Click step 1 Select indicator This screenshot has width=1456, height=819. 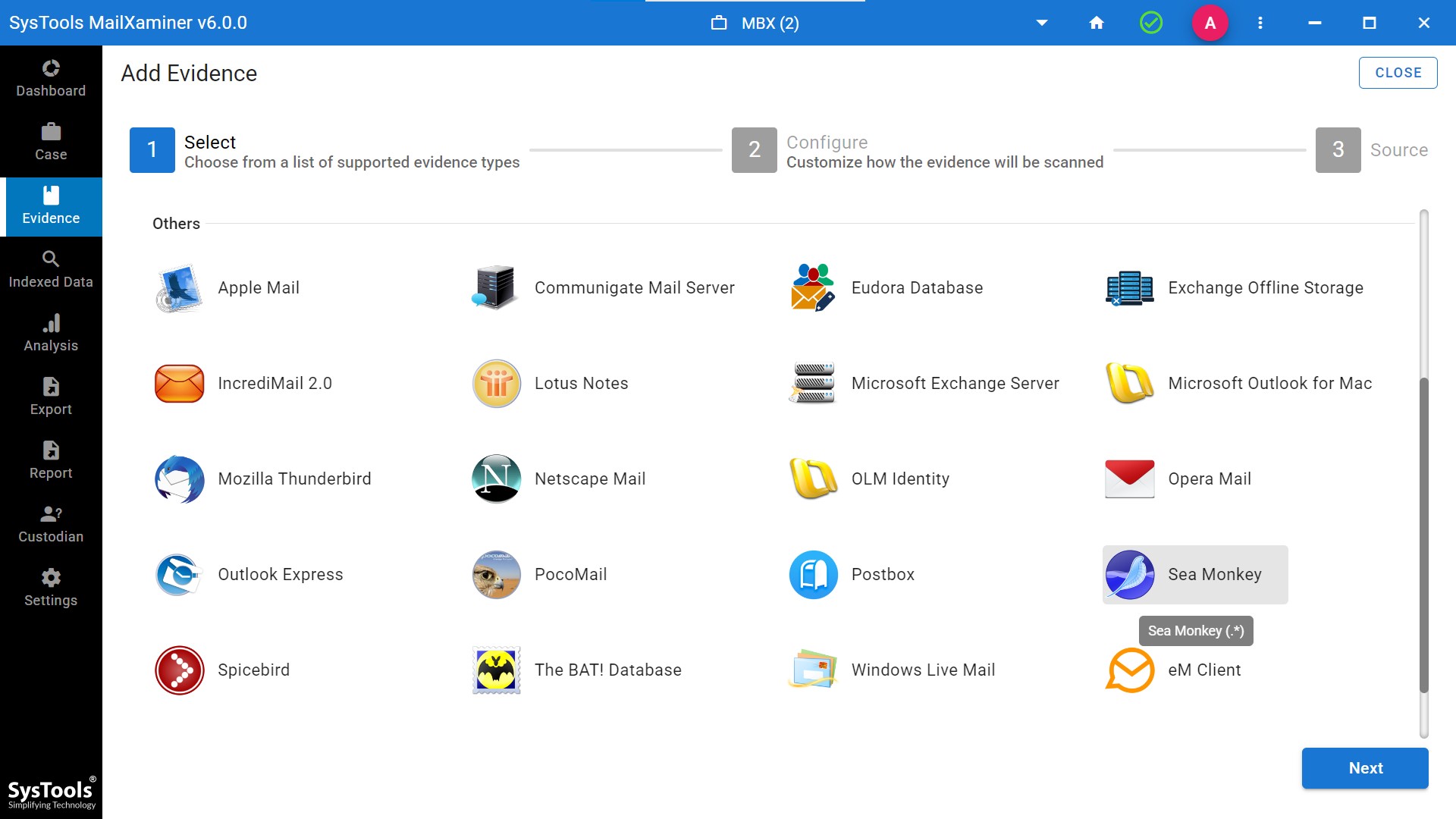click(x=152, y=150)
